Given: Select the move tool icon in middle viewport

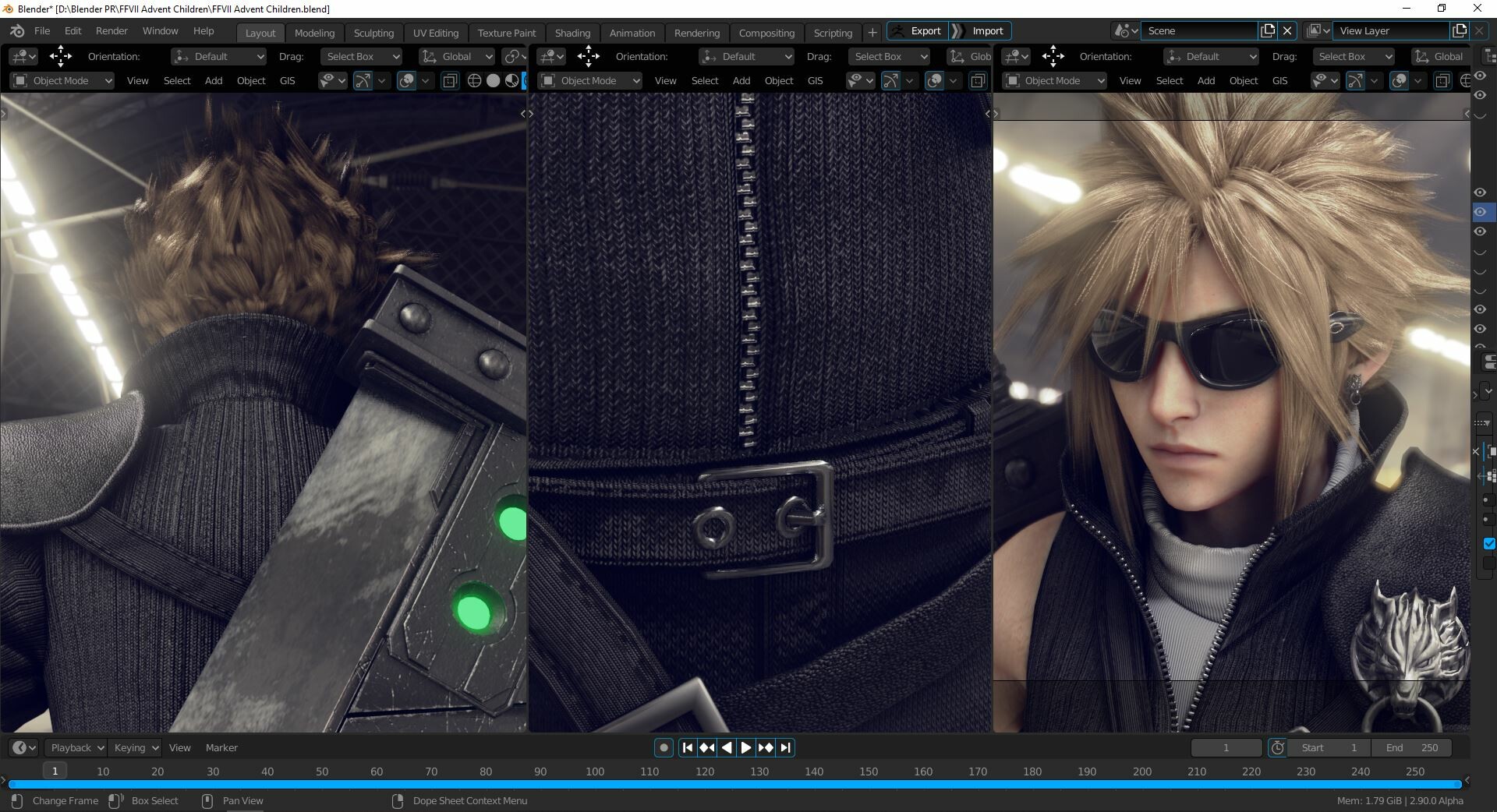Looking at the screenshot, I should [x=588, y=56].
